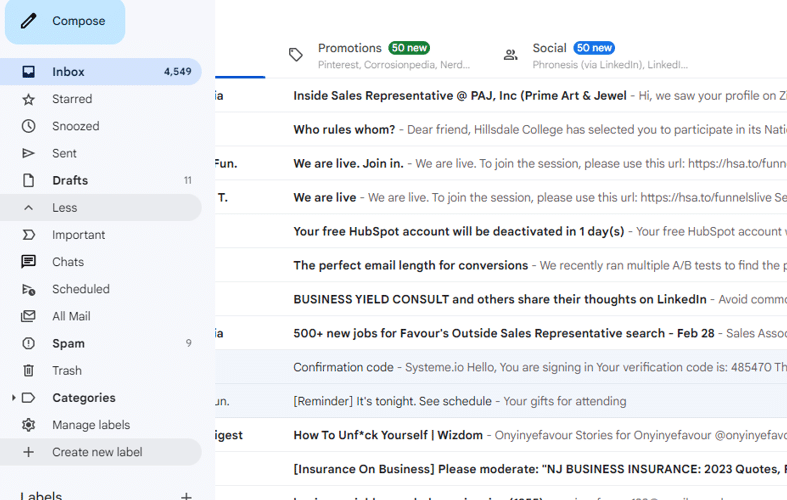Click the Trash bin icon

(29, 370)
